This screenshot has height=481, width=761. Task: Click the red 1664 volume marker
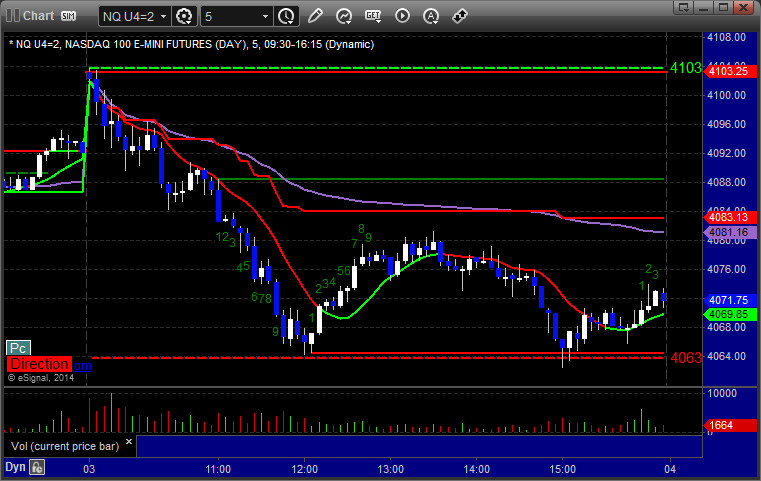tap(729, 426)
